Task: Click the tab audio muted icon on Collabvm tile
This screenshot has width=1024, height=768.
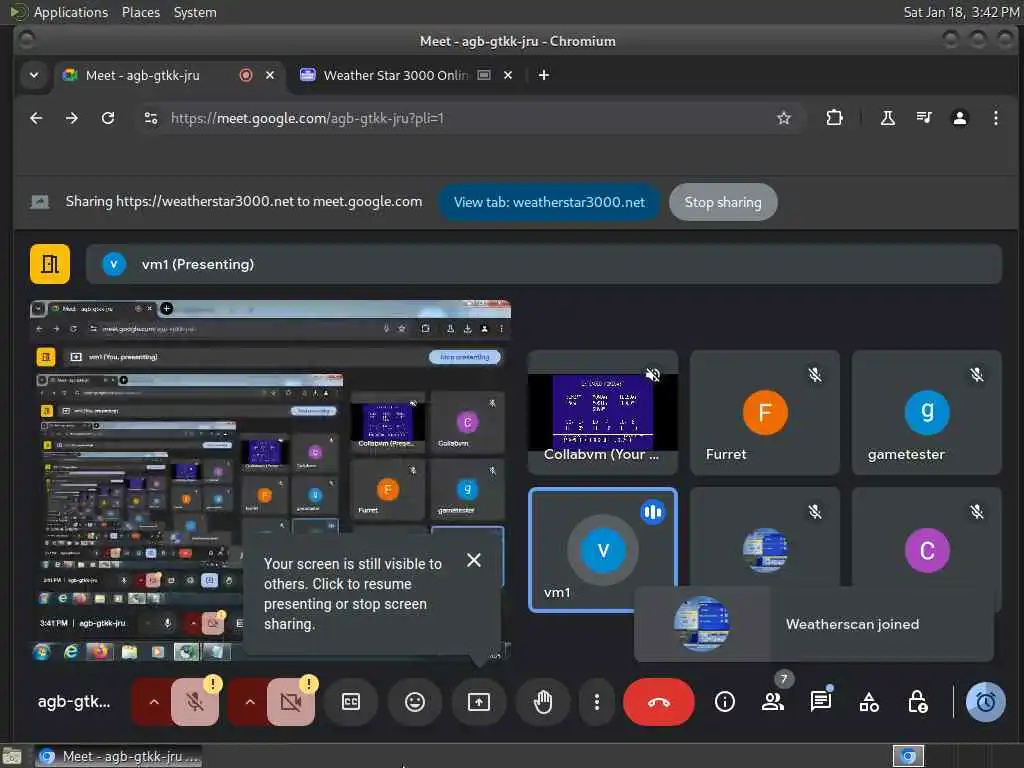Action: point(652,375)
